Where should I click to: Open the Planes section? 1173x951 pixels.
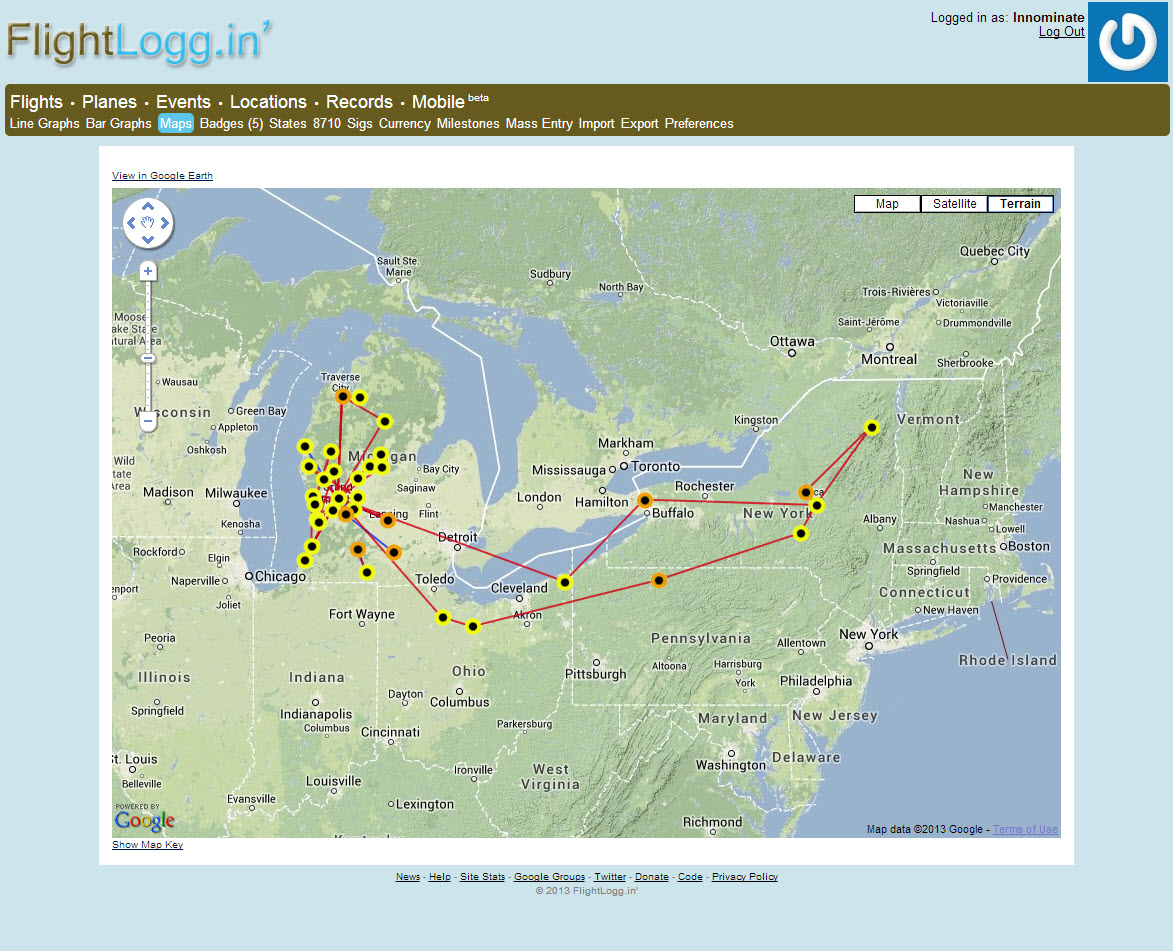tap(109, 102)
